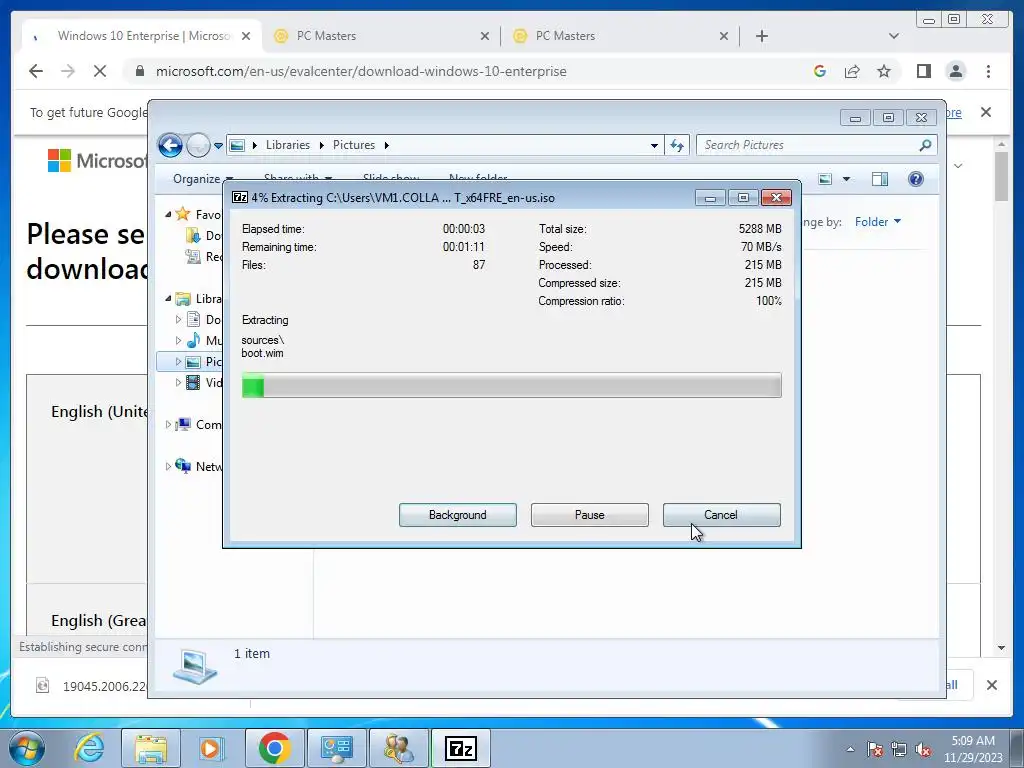
Task: Open Chrome profile avatar
Action: coord(956,71)
